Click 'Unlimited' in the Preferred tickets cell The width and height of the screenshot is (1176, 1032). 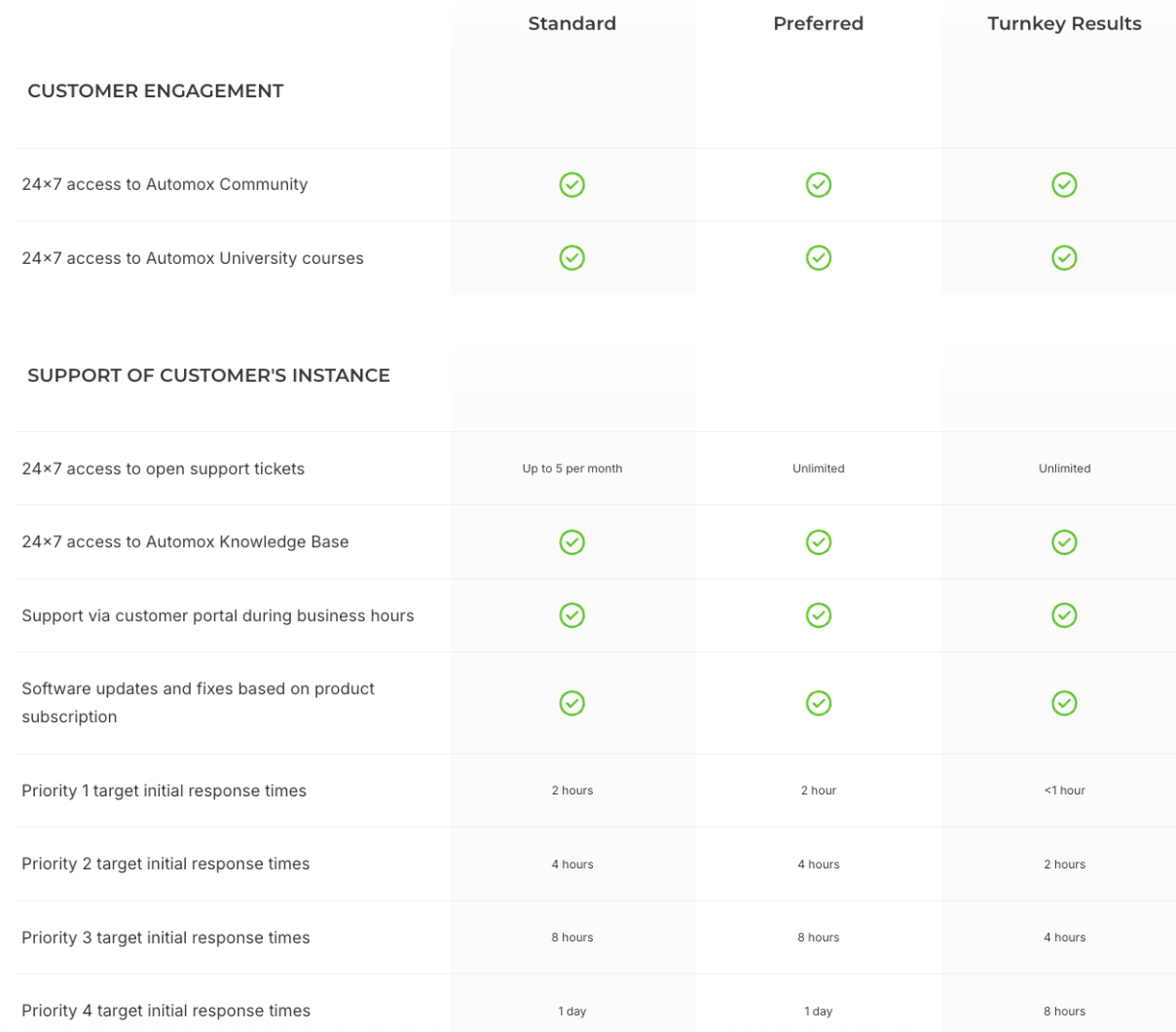[819, 468]
